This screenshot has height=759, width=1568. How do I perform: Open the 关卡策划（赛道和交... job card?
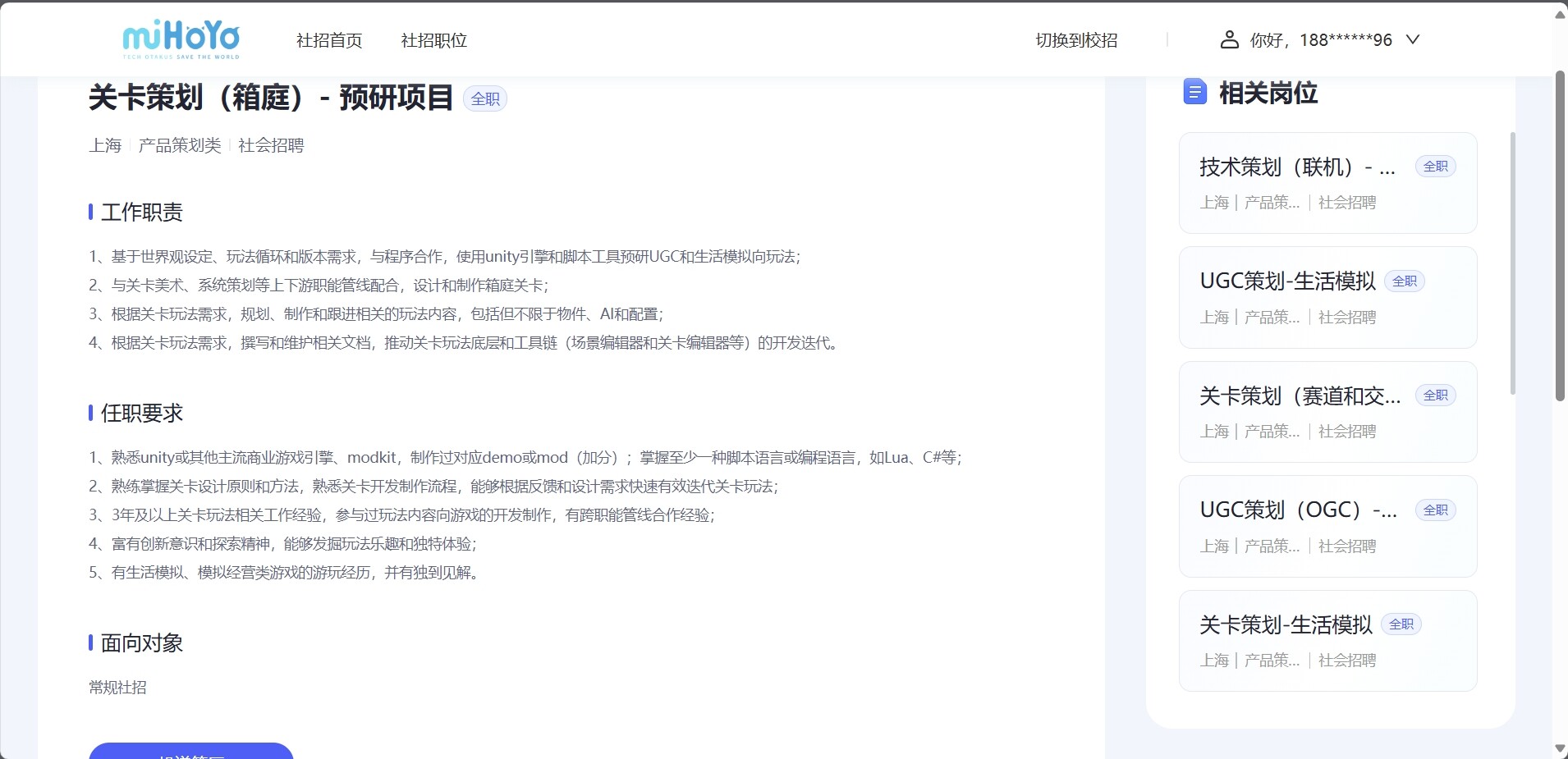coord(1327,412)
